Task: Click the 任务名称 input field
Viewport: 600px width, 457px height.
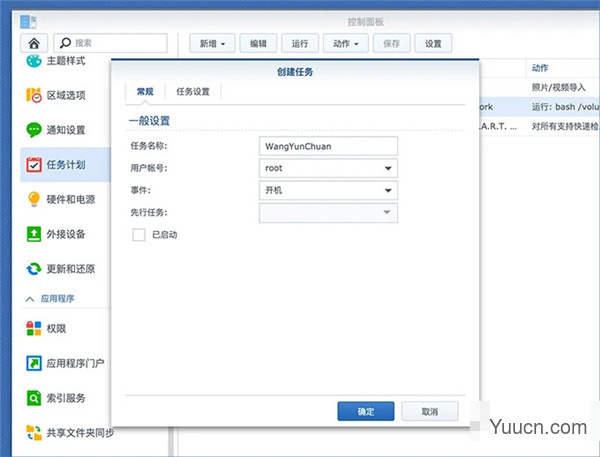Action: point(328,146)
